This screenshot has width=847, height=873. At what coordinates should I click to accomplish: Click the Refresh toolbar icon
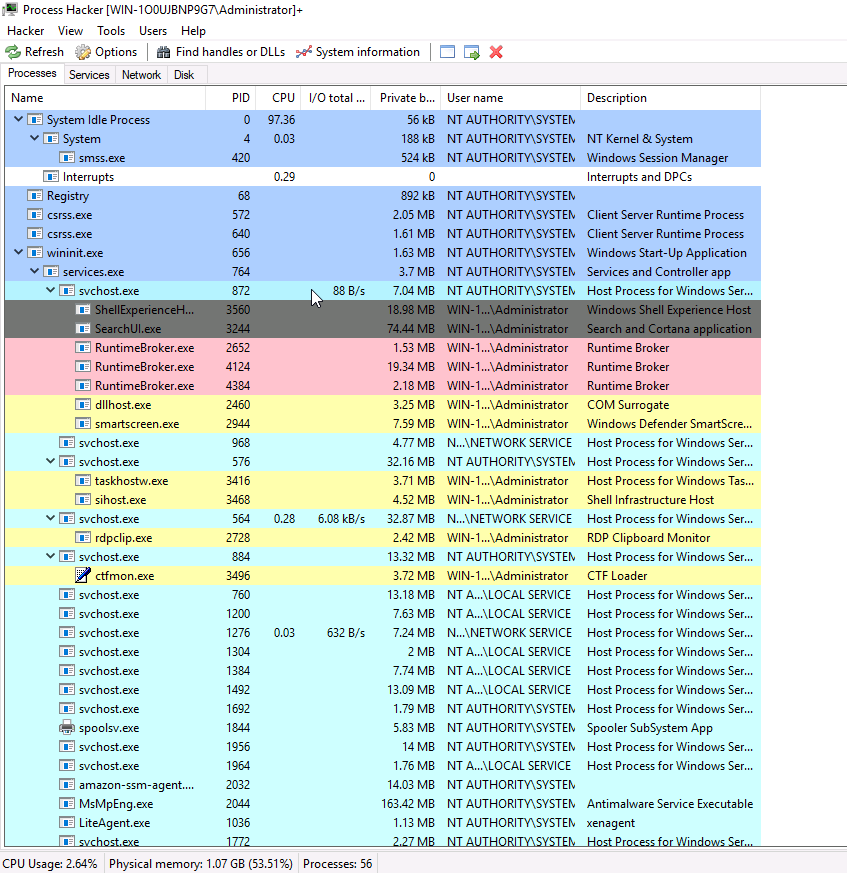point(13,52)
